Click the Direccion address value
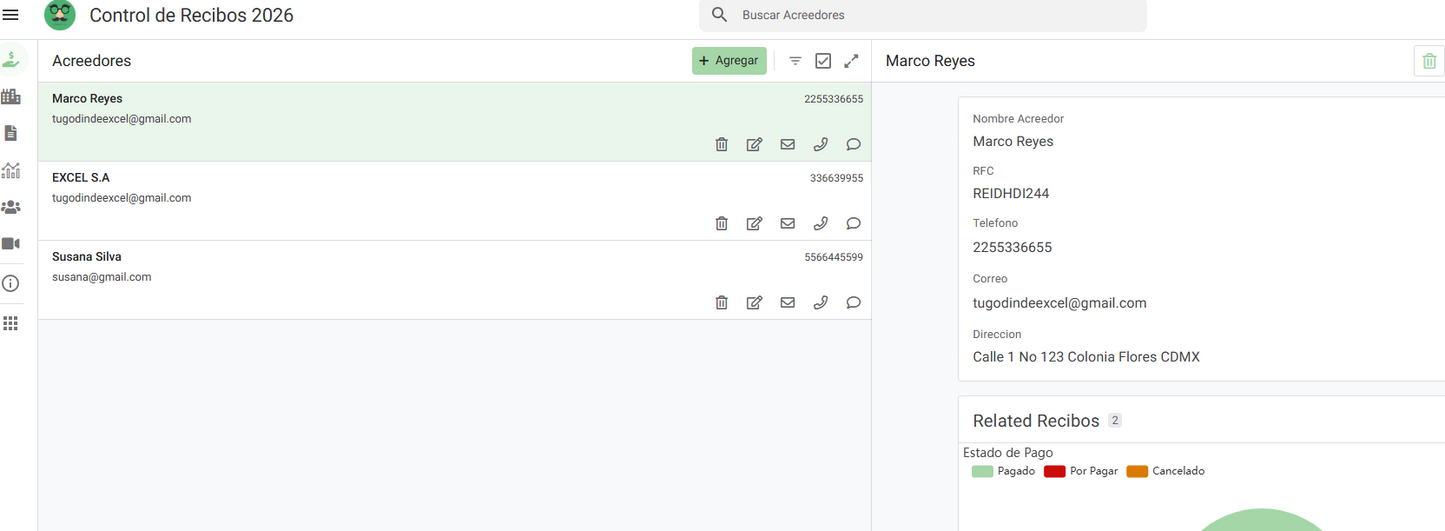 (1086, 357)
